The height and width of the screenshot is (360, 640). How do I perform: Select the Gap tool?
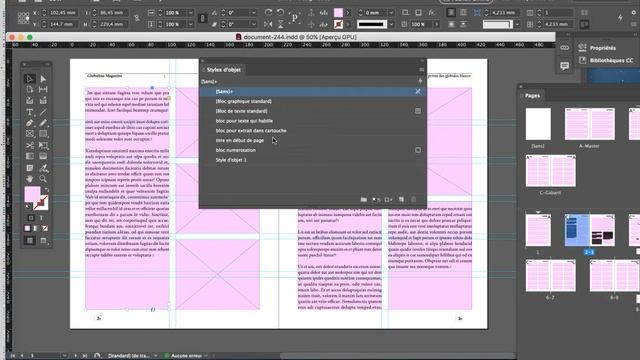(x=43, y=89)
